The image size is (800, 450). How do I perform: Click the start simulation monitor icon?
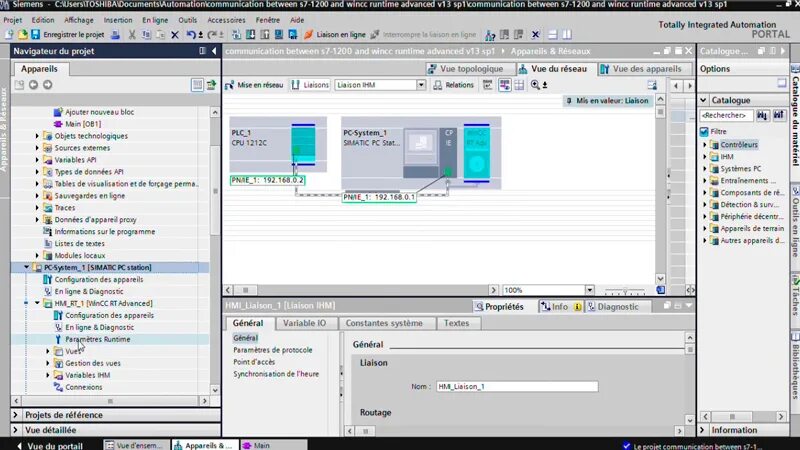279,35
